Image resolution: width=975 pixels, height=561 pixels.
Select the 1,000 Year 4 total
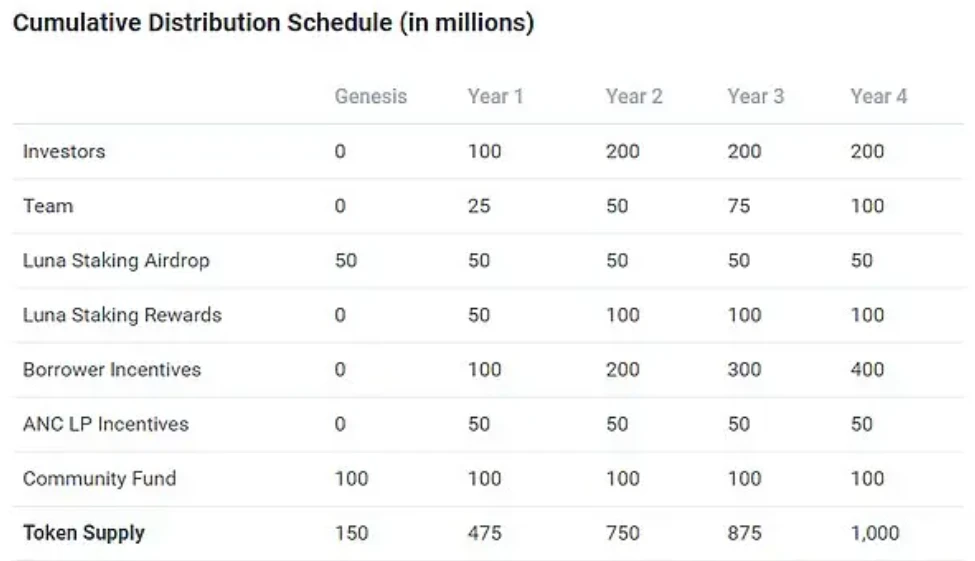coord(875,533)
